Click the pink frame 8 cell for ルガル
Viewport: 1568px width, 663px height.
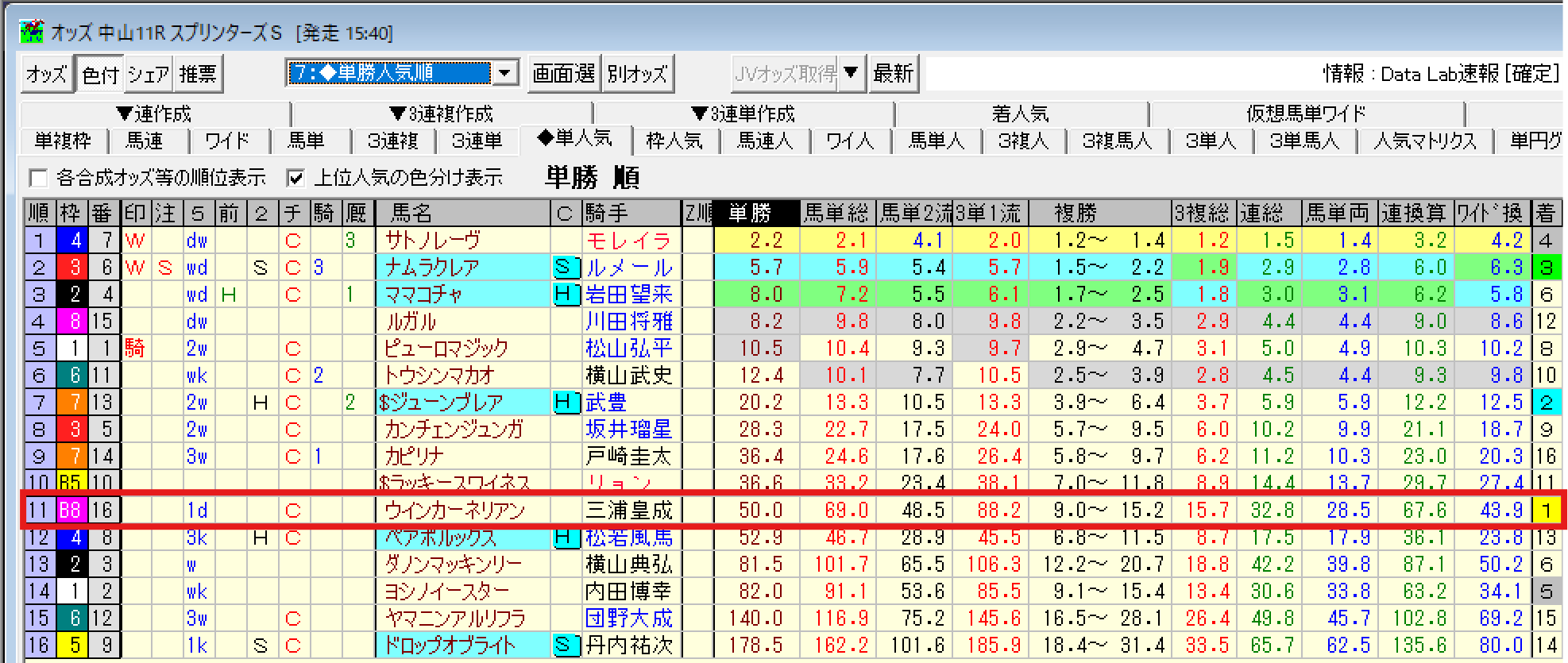point(75,322)
